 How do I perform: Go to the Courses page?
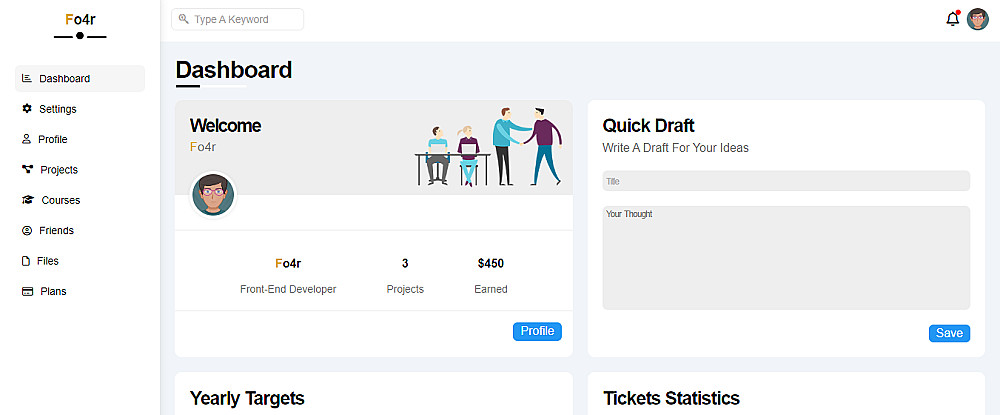coord(60,200)
